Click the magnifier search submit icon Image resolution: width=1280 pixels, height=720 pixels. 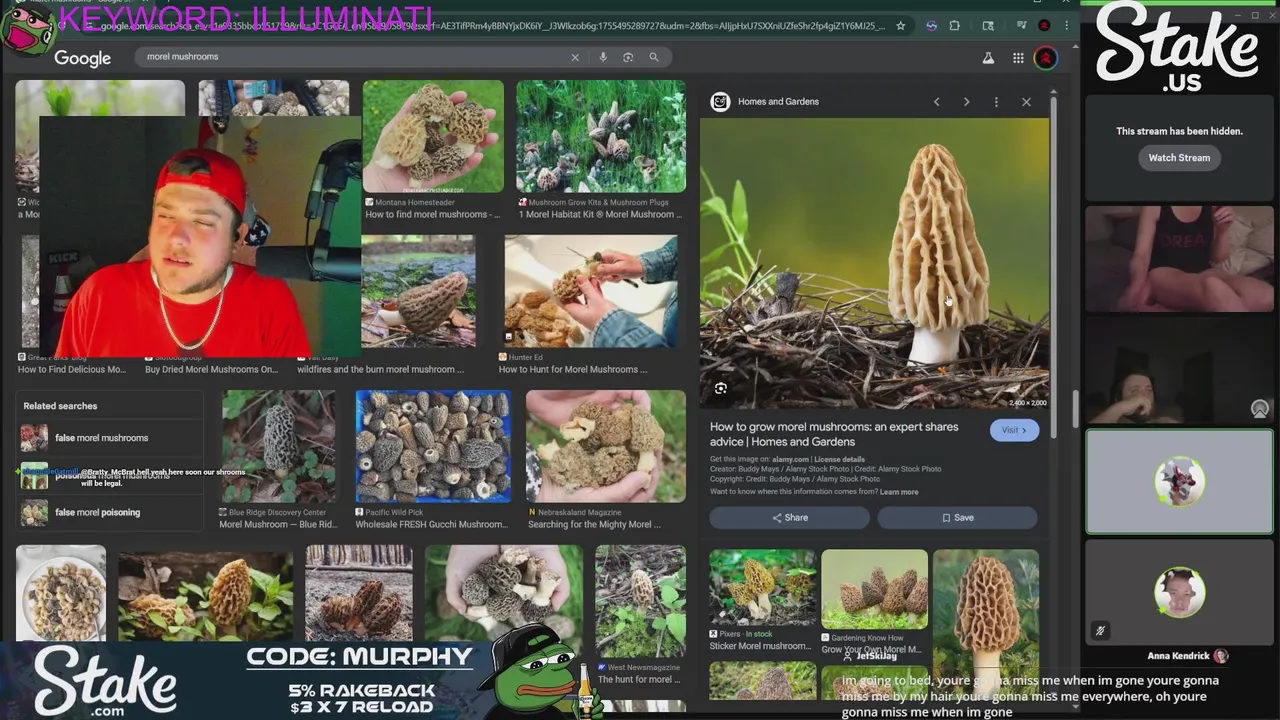pos(654,57)
